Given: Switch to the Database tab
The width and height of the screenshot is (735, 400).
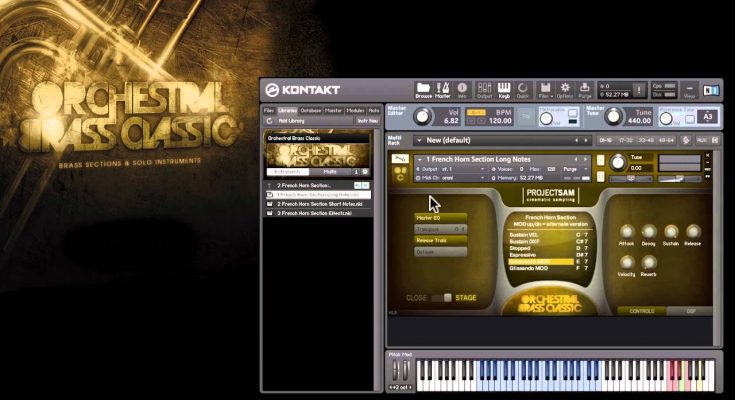Looking at the screenshot, I should point(311,110).
